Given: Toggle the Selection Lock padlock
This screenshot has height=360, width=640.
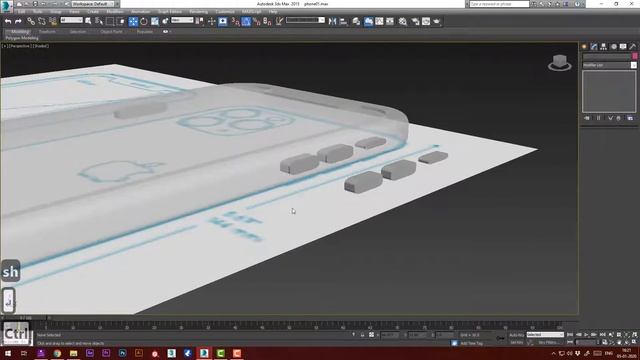Looking at the screenshot, I should [362, 335].
